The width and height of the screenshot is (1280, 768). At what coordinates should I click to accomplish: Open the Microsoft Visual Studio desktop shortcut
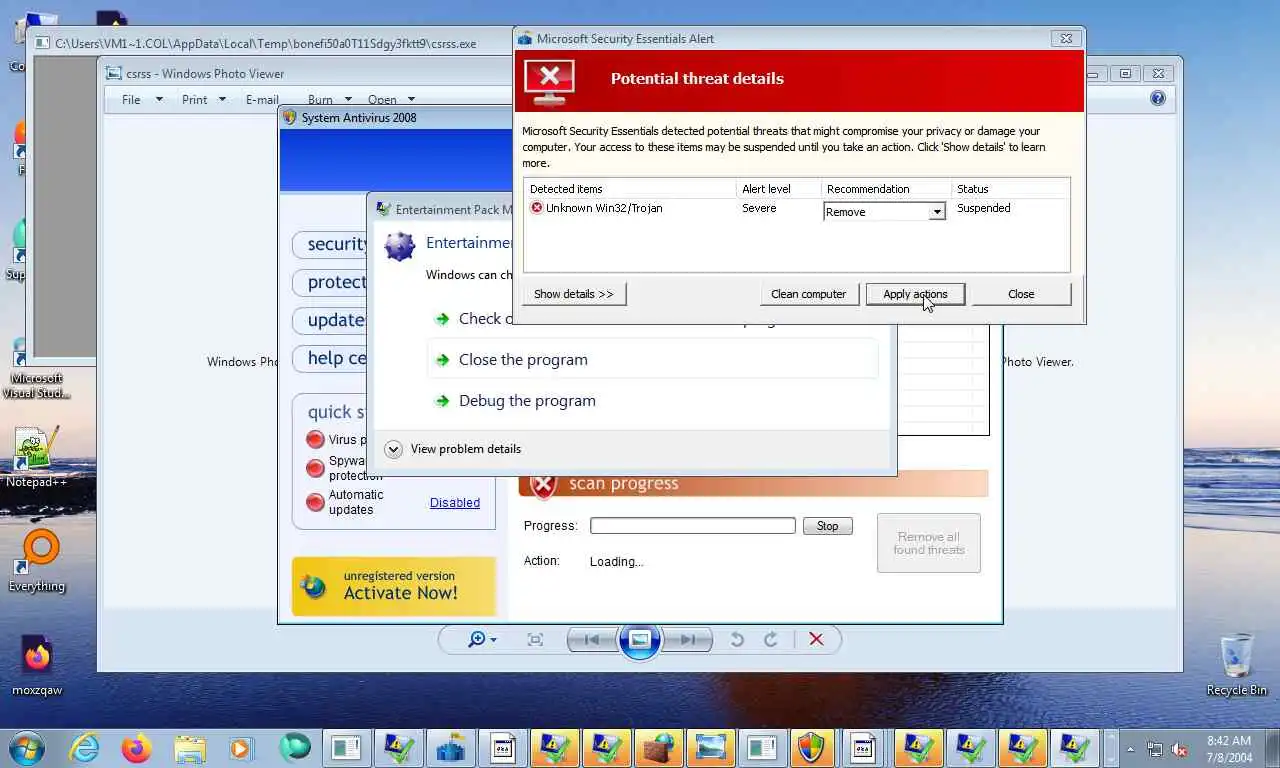click(37, 370)
